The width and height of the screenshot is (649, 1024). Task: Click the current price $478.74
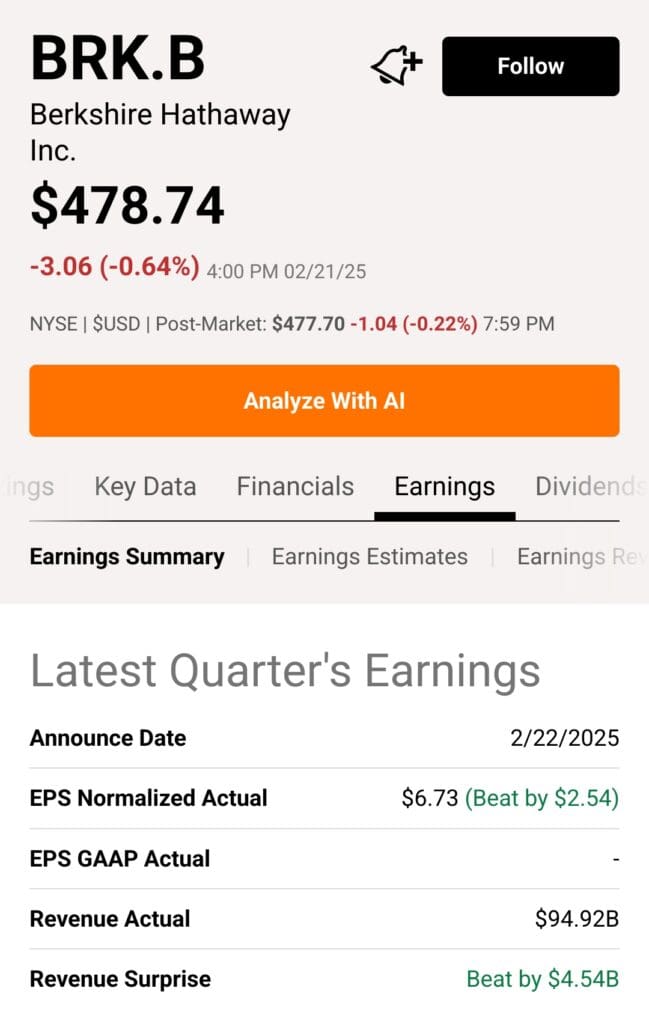(127, 204)
